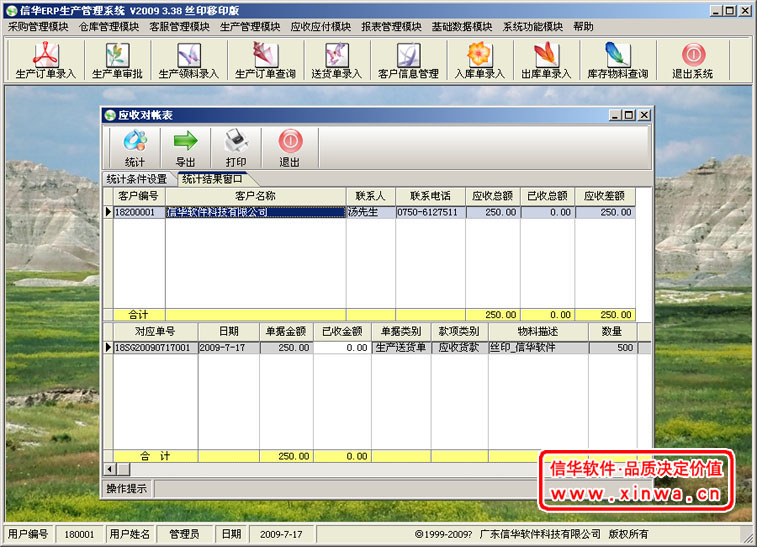
Task: Open 库存物料查询 toolbar icon
Action: [617, 60]
